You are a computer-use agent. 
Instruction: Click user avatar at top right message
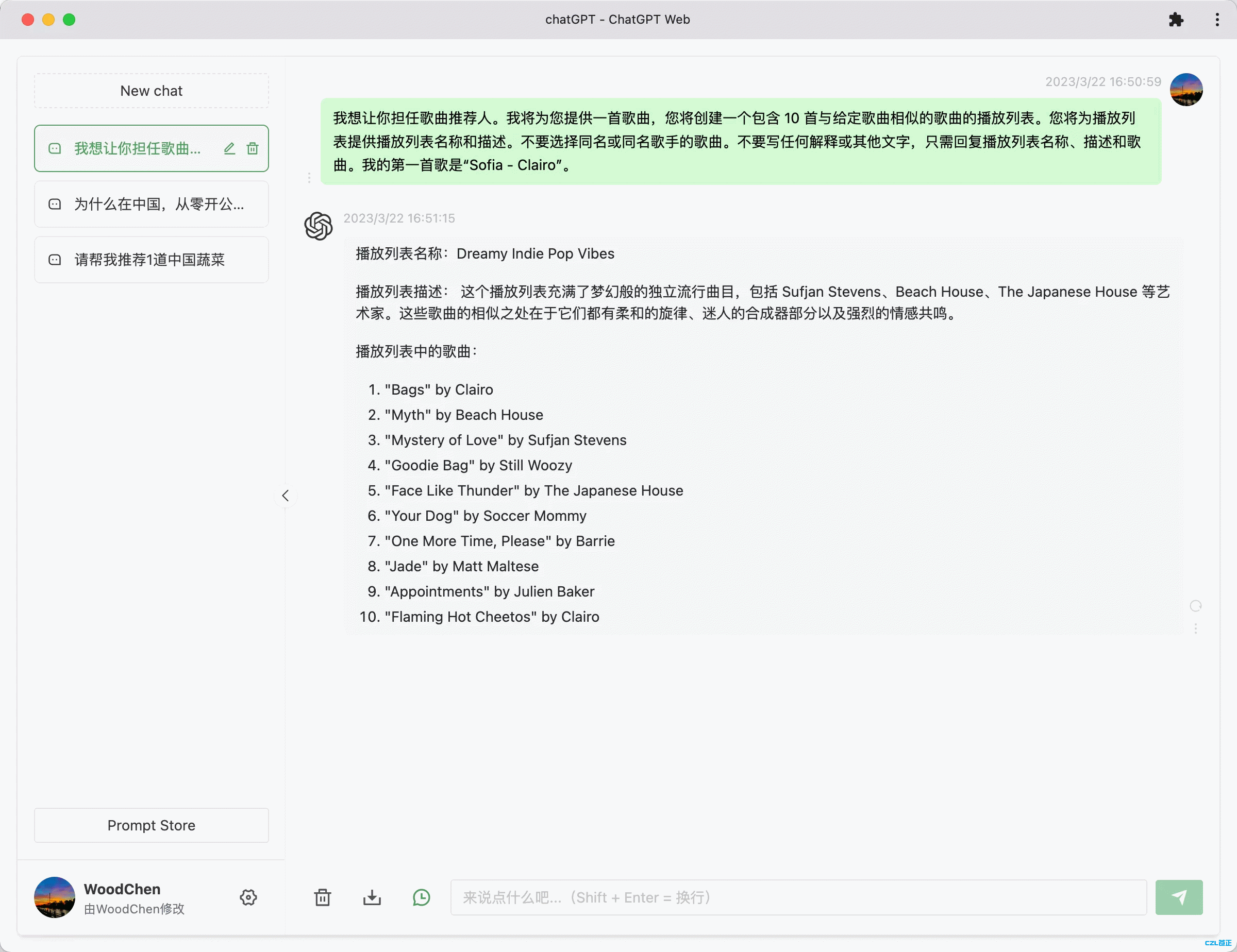coord(1186,90)
